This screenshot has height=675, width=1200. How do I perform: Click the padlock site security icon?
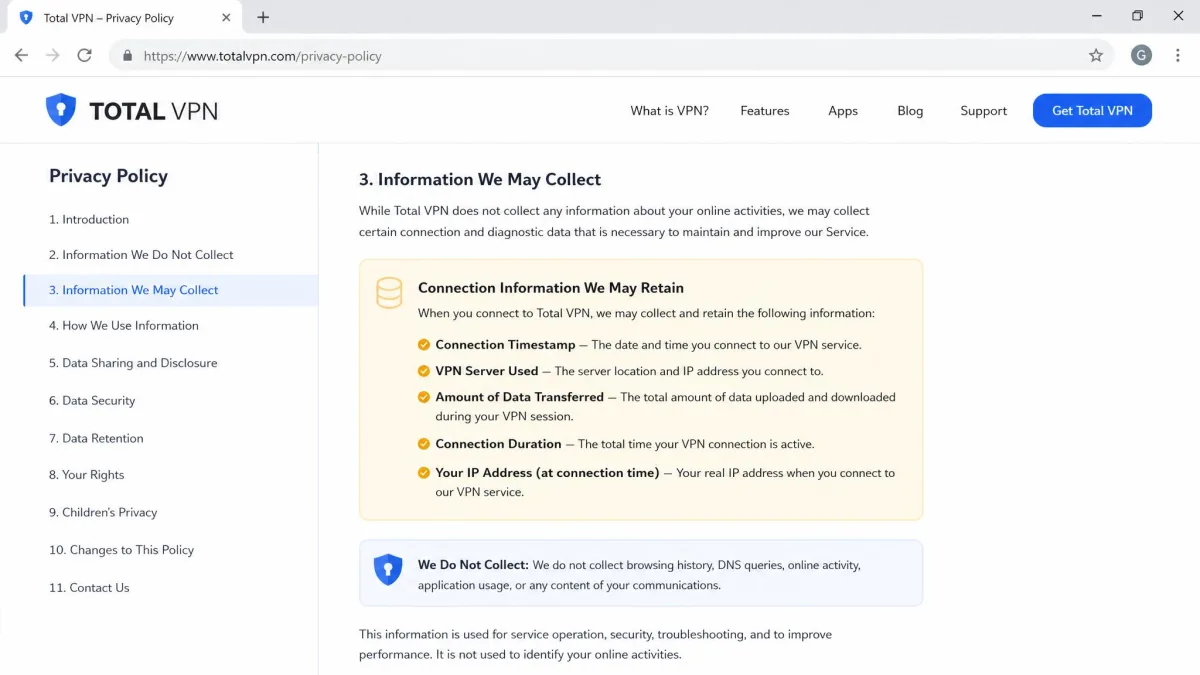(127, 56)
